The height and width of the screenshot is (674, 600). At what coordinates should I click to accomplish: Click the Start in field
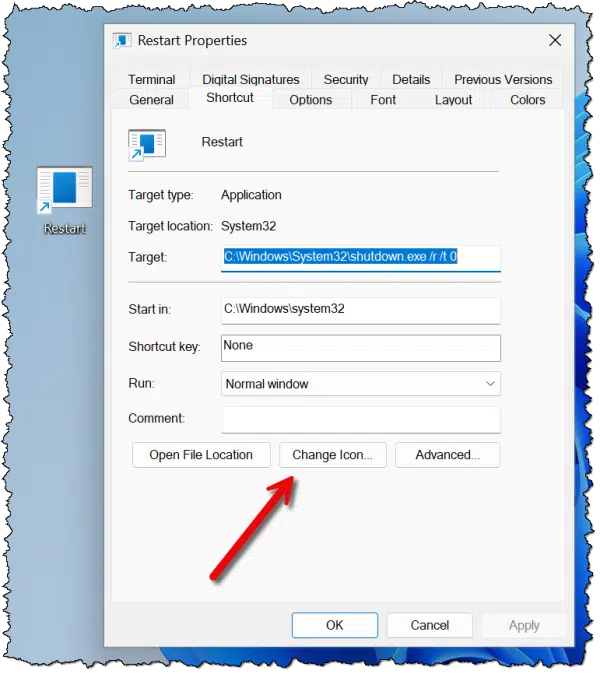(x=361, y=310)
